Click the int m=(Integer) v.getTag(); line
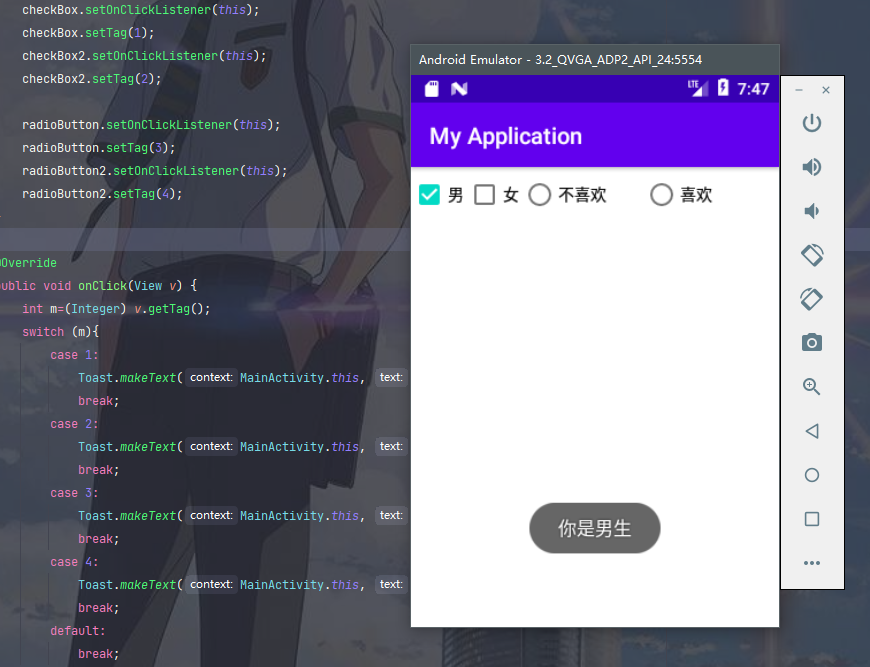 pyautogui.click(x=116, y=309)
